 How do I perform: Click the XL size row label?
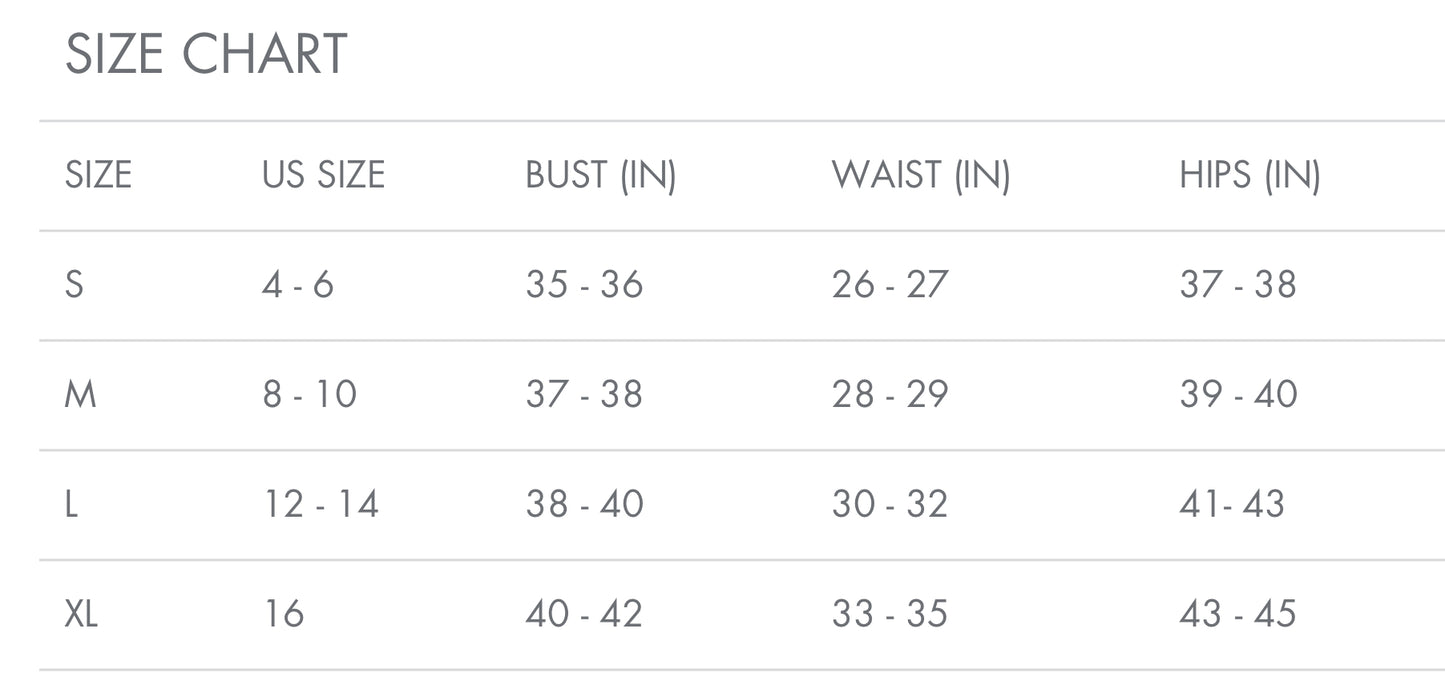click(x=82, y=614)
